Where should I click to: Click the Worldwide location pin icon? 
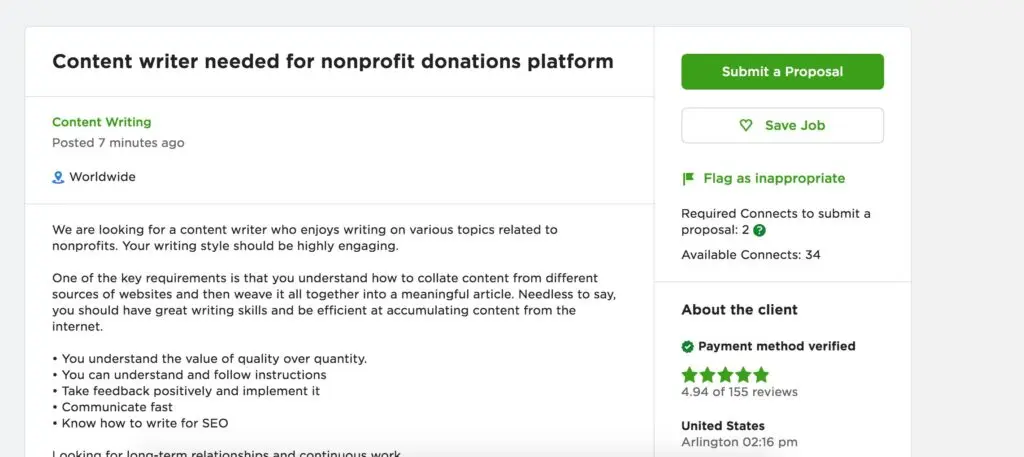(58, 177)
